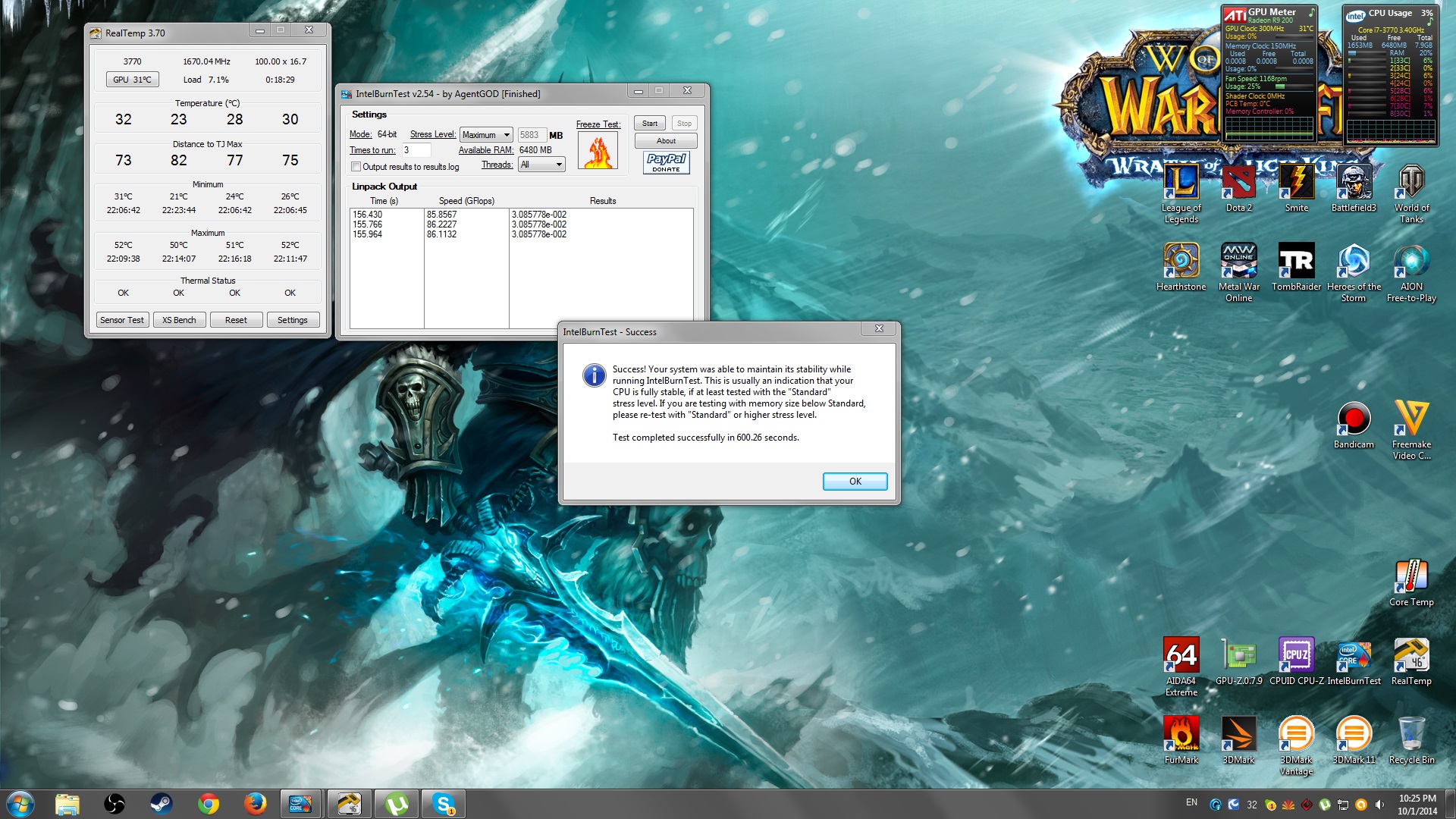Image resolution: width=1456 pixels, height=819 pixels.
Task: Click the Freeze Test flame icon
Action: [x=598, y=151]
